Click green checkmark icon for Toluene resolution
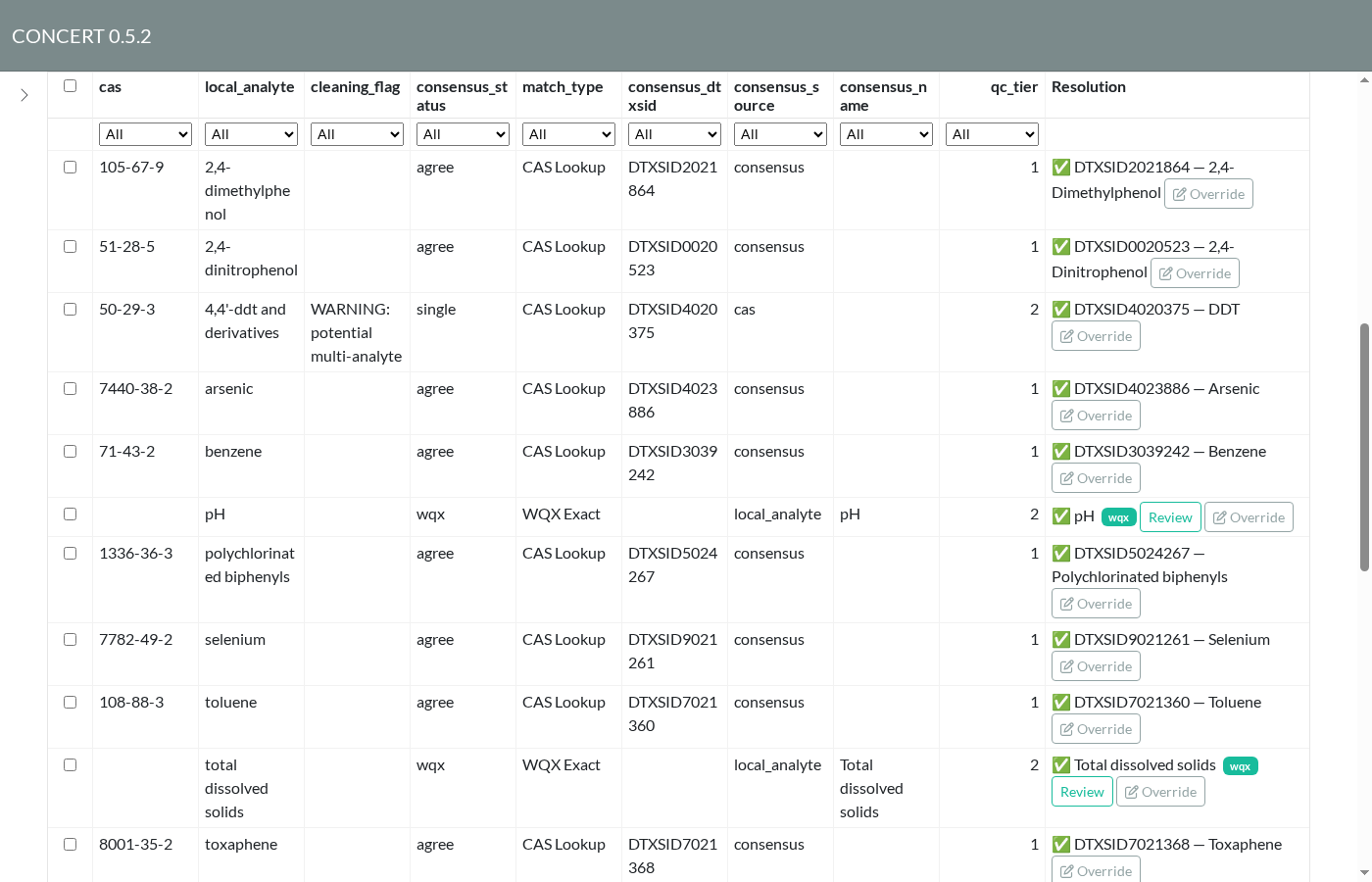Viewport: 1372px width, 882px height. click(x=1060, y=703)
